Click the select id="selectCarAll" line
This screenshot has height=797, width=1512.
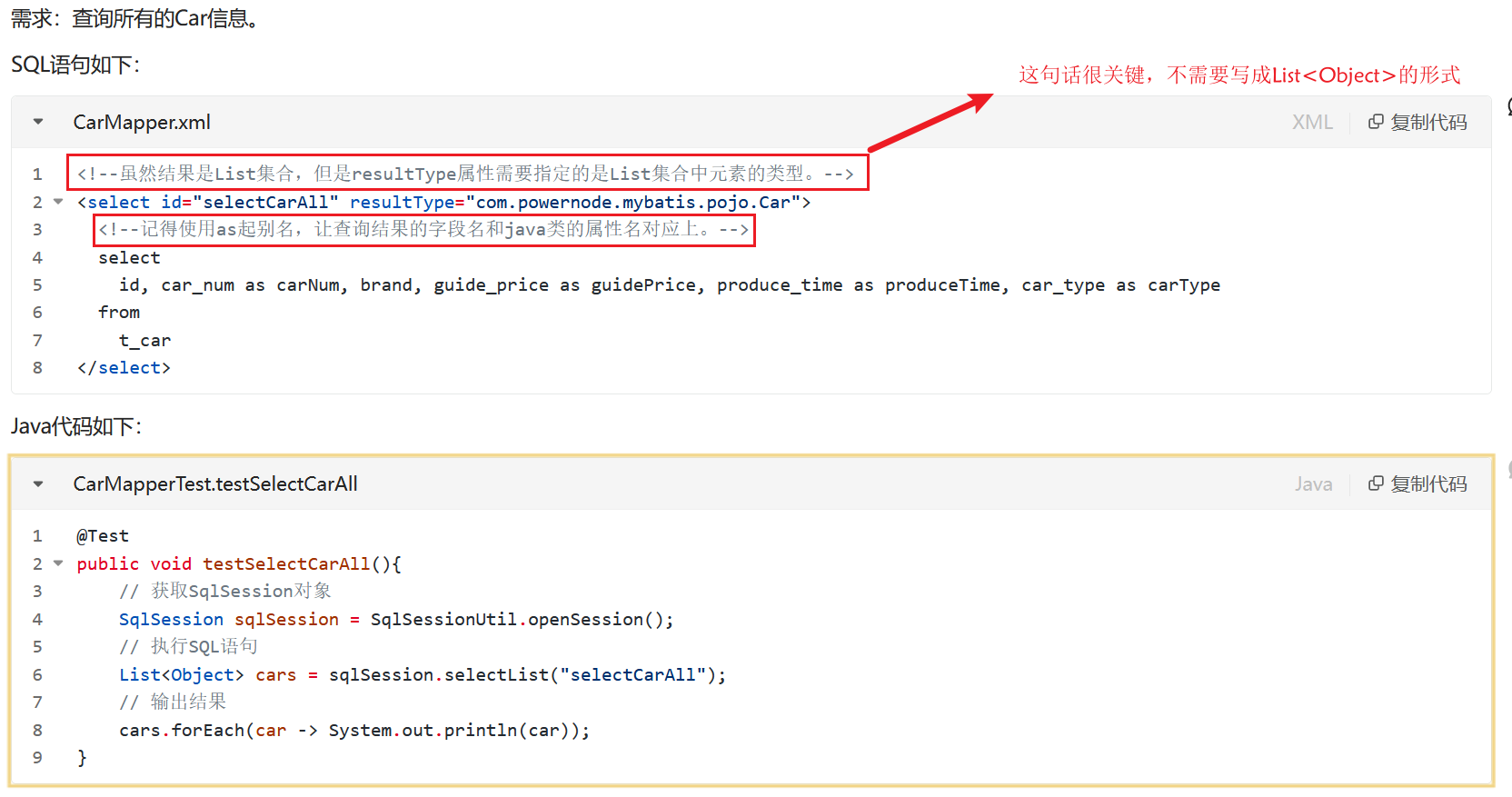(444, 202)
